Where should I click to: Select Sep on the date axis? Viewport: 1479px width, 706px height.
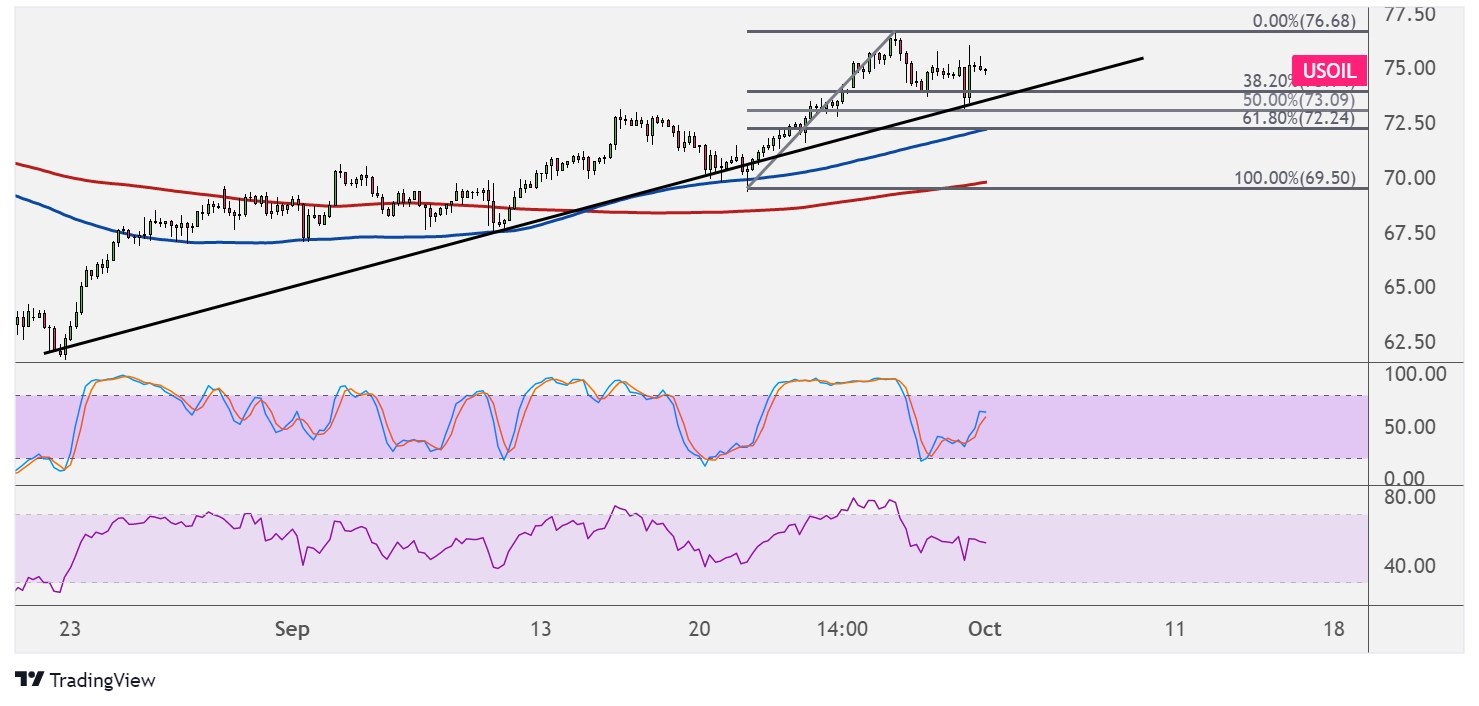click(x=291, y=630)
